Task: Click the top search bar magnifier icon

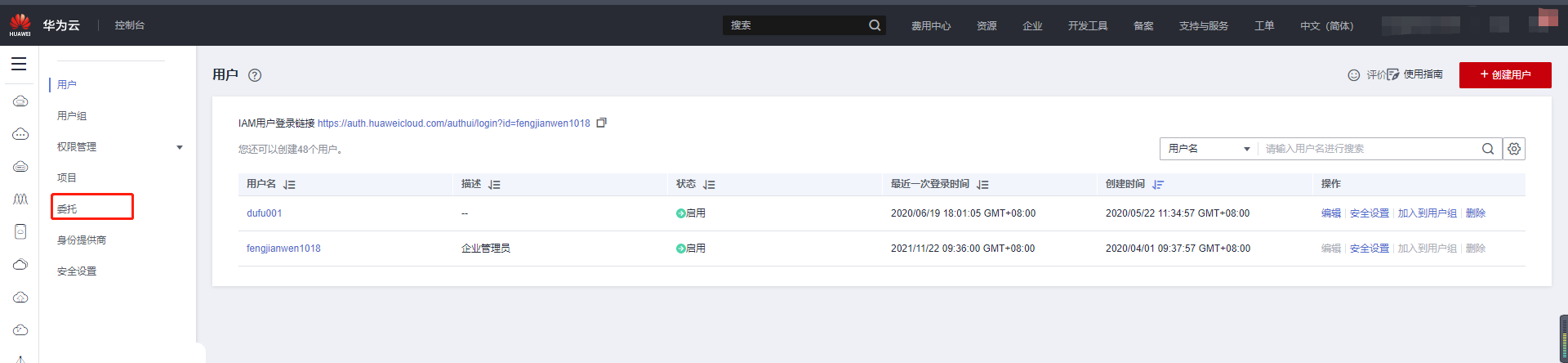Action: click(x=875, y=25)
